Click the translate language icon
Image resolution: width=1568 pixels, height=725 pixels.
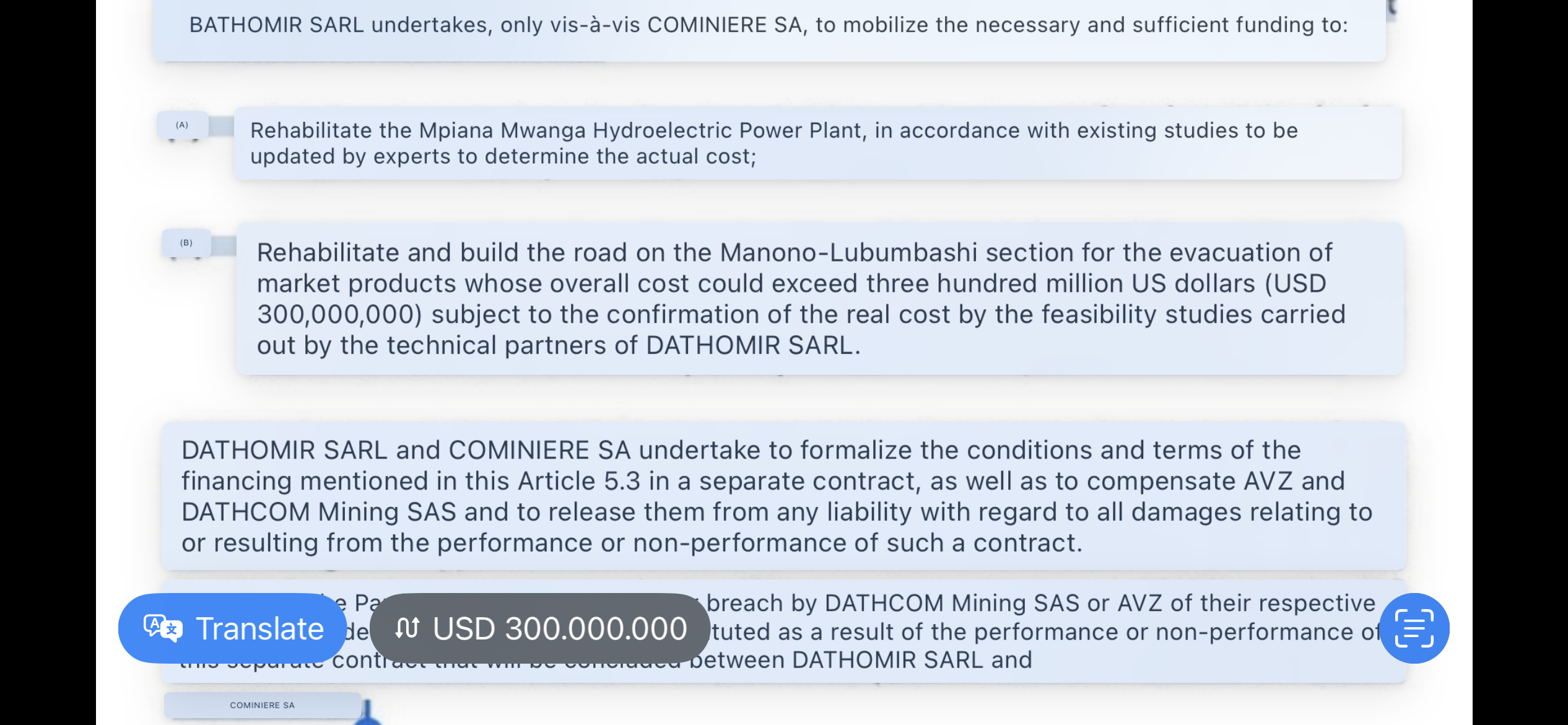point(163,628)
